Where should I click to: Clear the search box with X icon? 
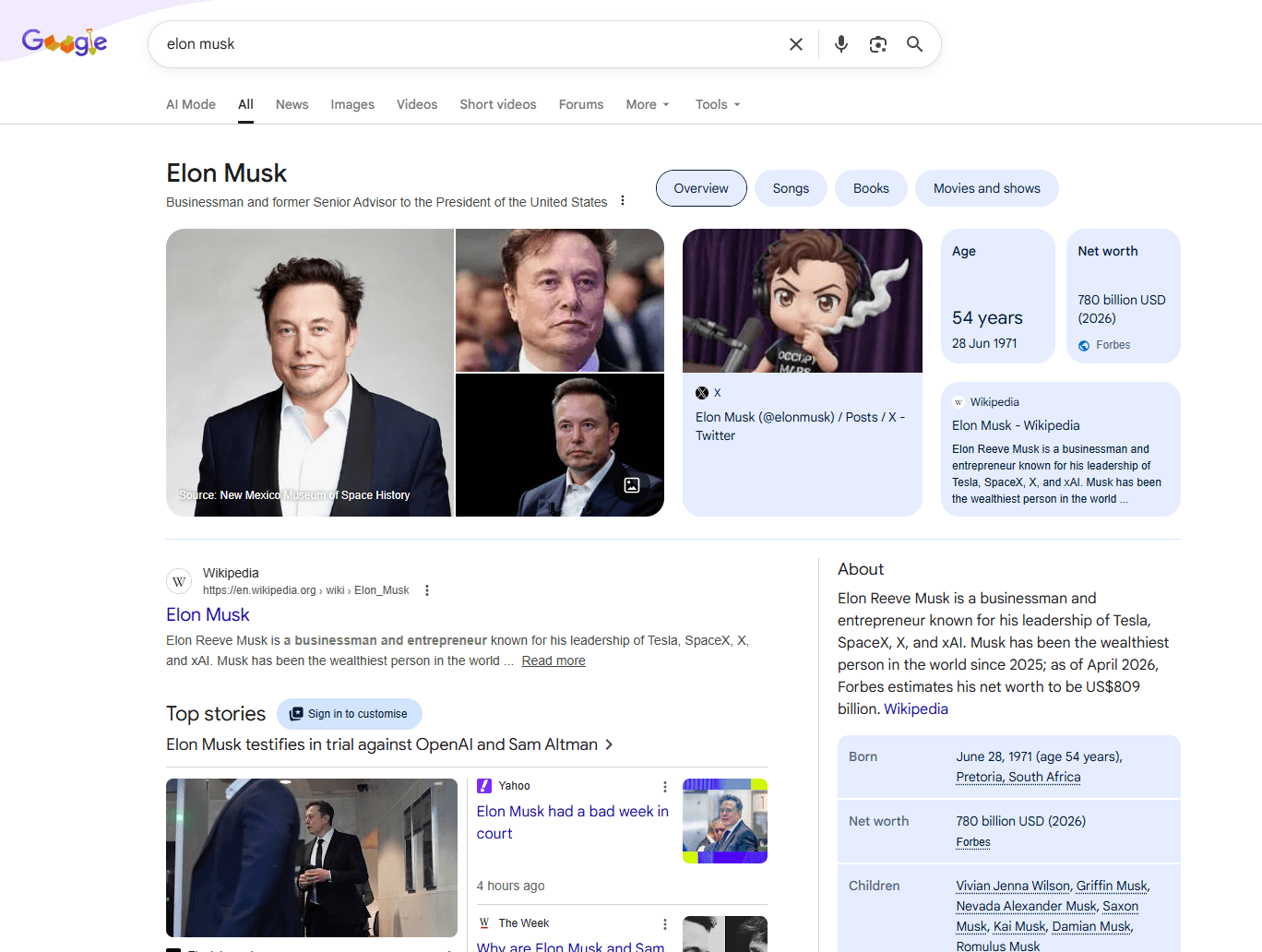(x=796, y=44)
